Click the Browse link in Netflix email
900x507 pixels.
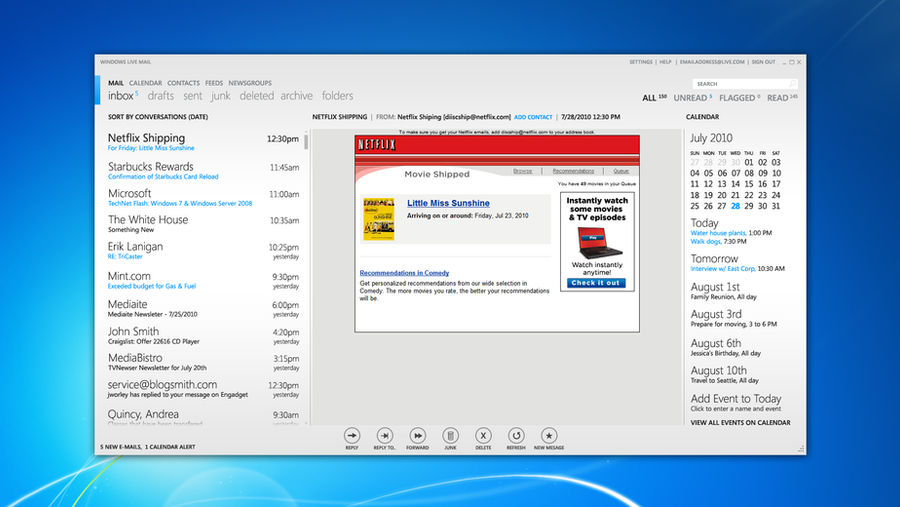522,171
